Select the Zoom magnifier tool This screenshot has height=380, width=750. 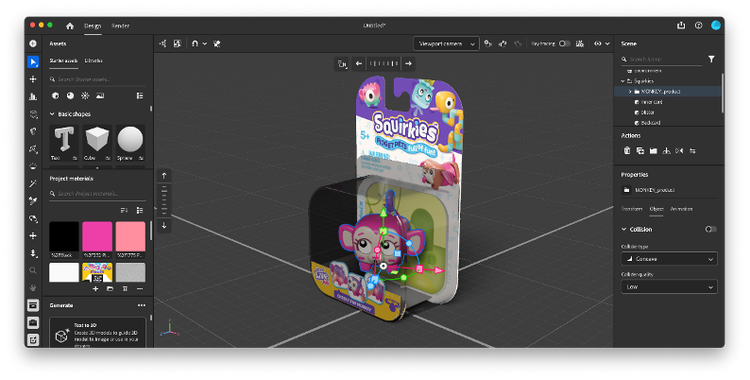click(33, 270)
